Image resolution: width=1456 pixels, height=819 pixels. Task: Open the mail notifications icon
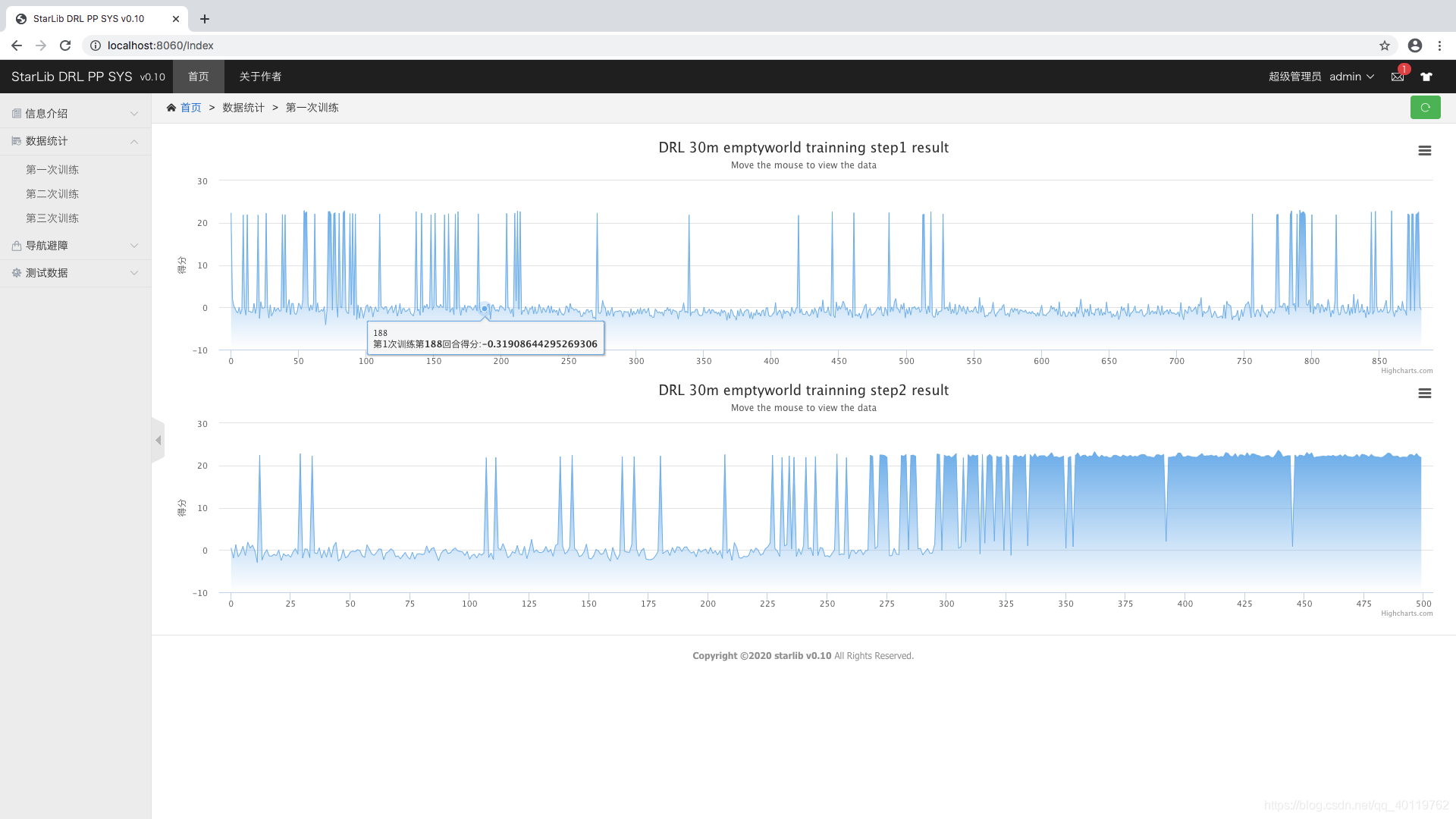coord(1397,77)
